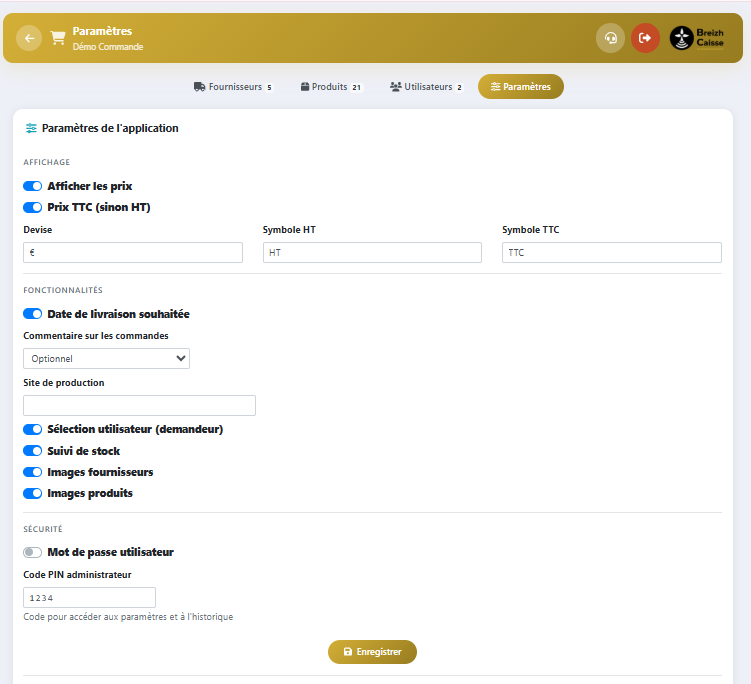The width and height of the screenshot is (751, 684).
Task: Disable the Afficher les prix toggle
Action: (32, 186)
